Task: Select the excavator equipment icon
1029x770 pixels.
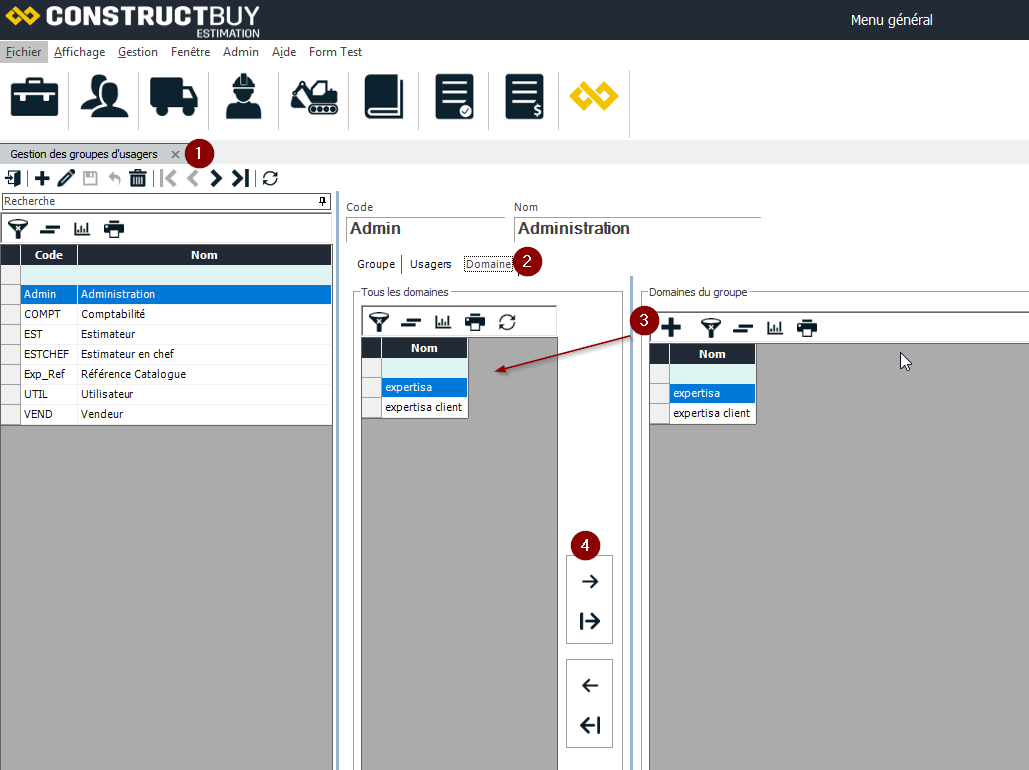Action: tap(314, 97)
